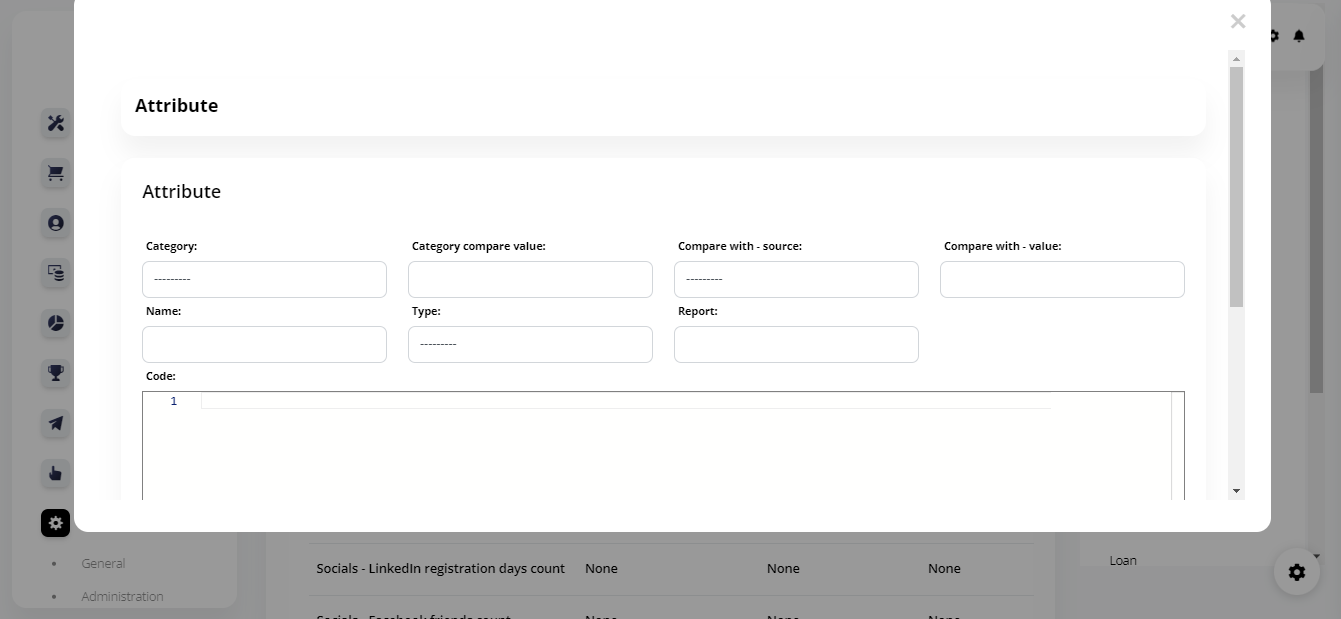This screenshot has height=619, width=1341.
Task: Open the pie chart sidebar icon
Action: point(56,323)
